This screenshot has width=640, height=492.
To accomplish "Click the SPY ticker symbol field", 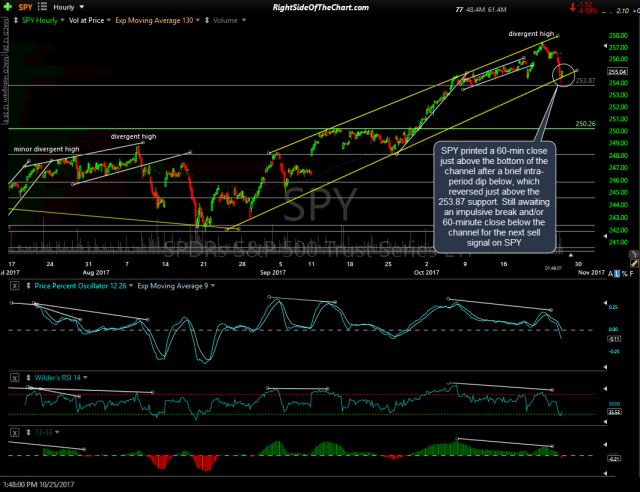I will coord(25,7).
